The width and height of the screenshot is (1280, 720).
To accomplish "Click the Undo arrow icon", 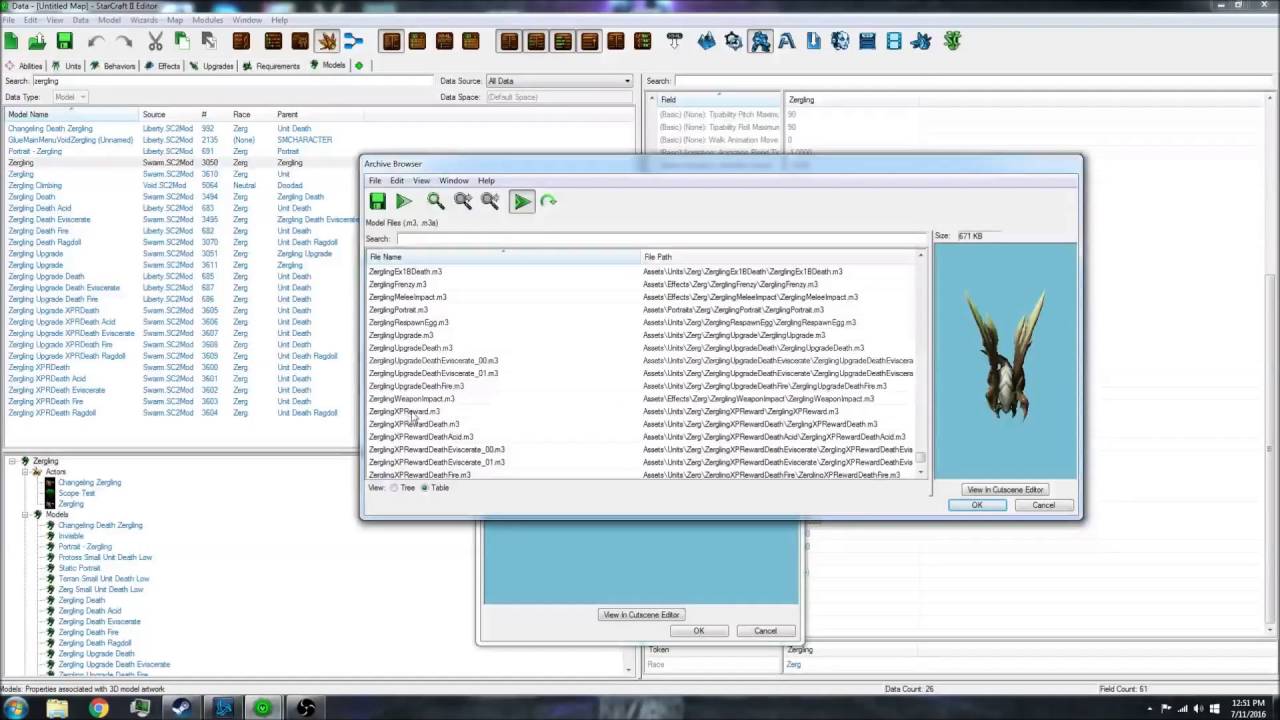I will click(x=96, y=41).
